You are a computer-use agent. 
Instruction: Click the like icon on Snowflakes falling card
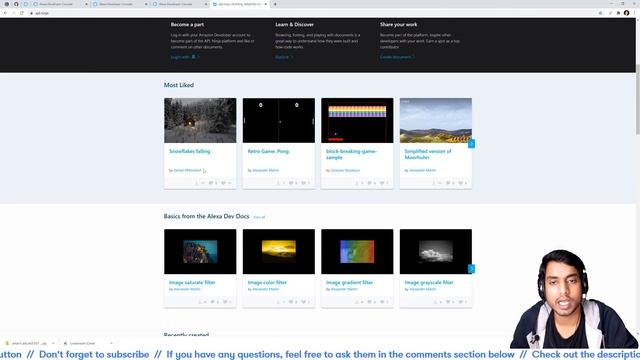point(224,183)
